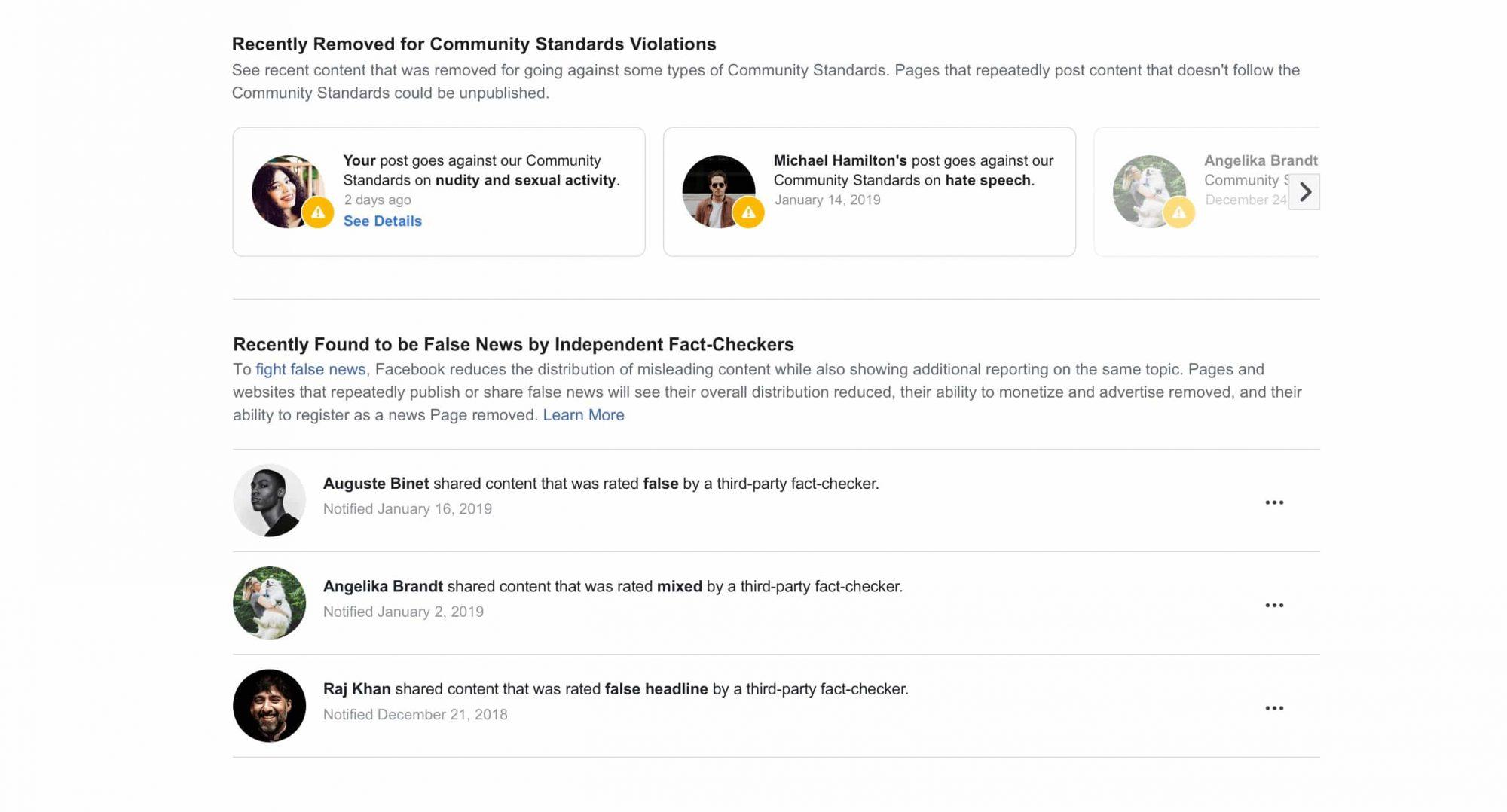Click Angelika Brandt's photo in carousel card
This screenshot has width=1507, height=812.
pyautogui.click(x=1149, y=191)
